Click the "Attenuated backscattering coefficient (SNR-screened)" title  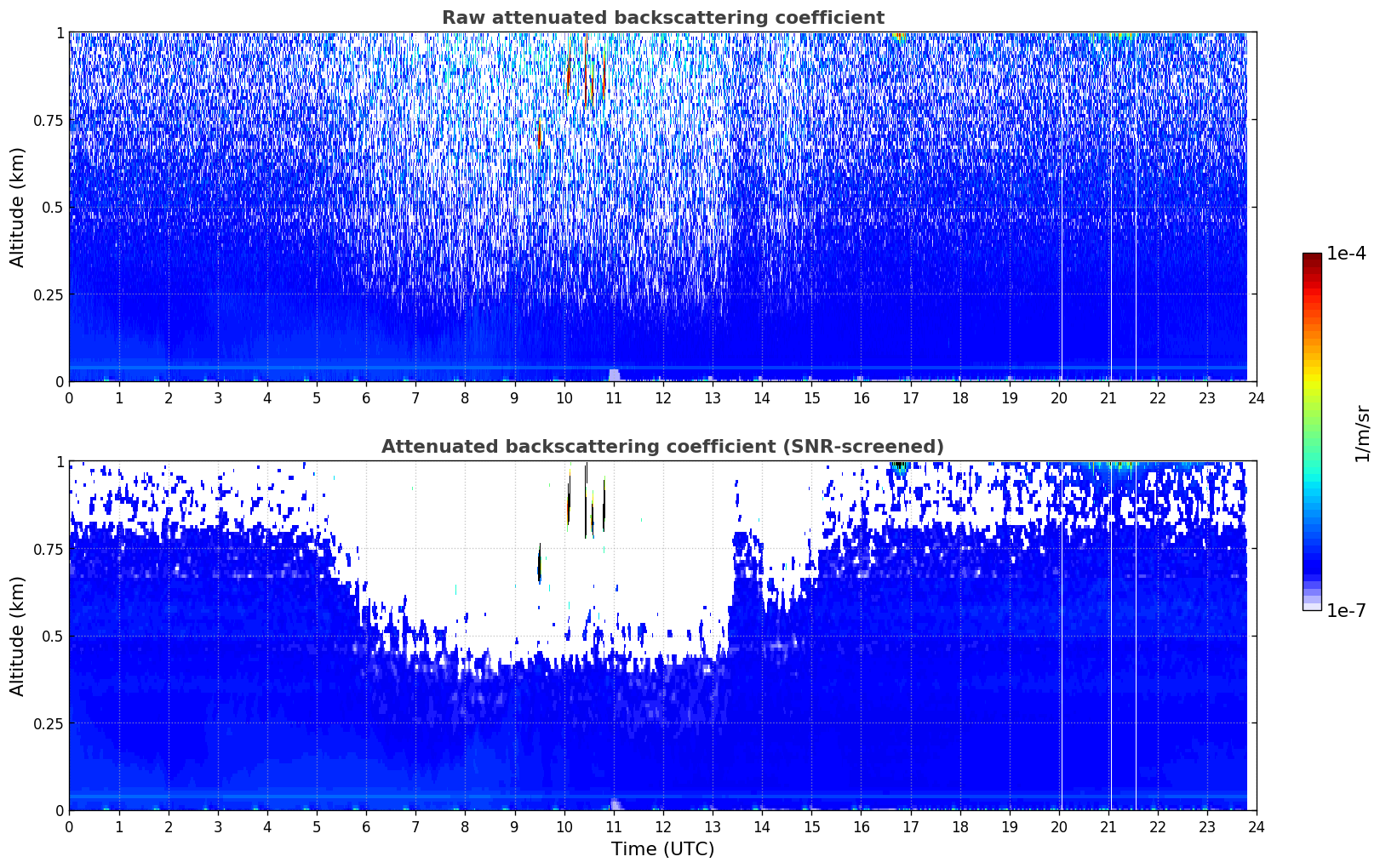pyautogui.click(x=662, y=447)
